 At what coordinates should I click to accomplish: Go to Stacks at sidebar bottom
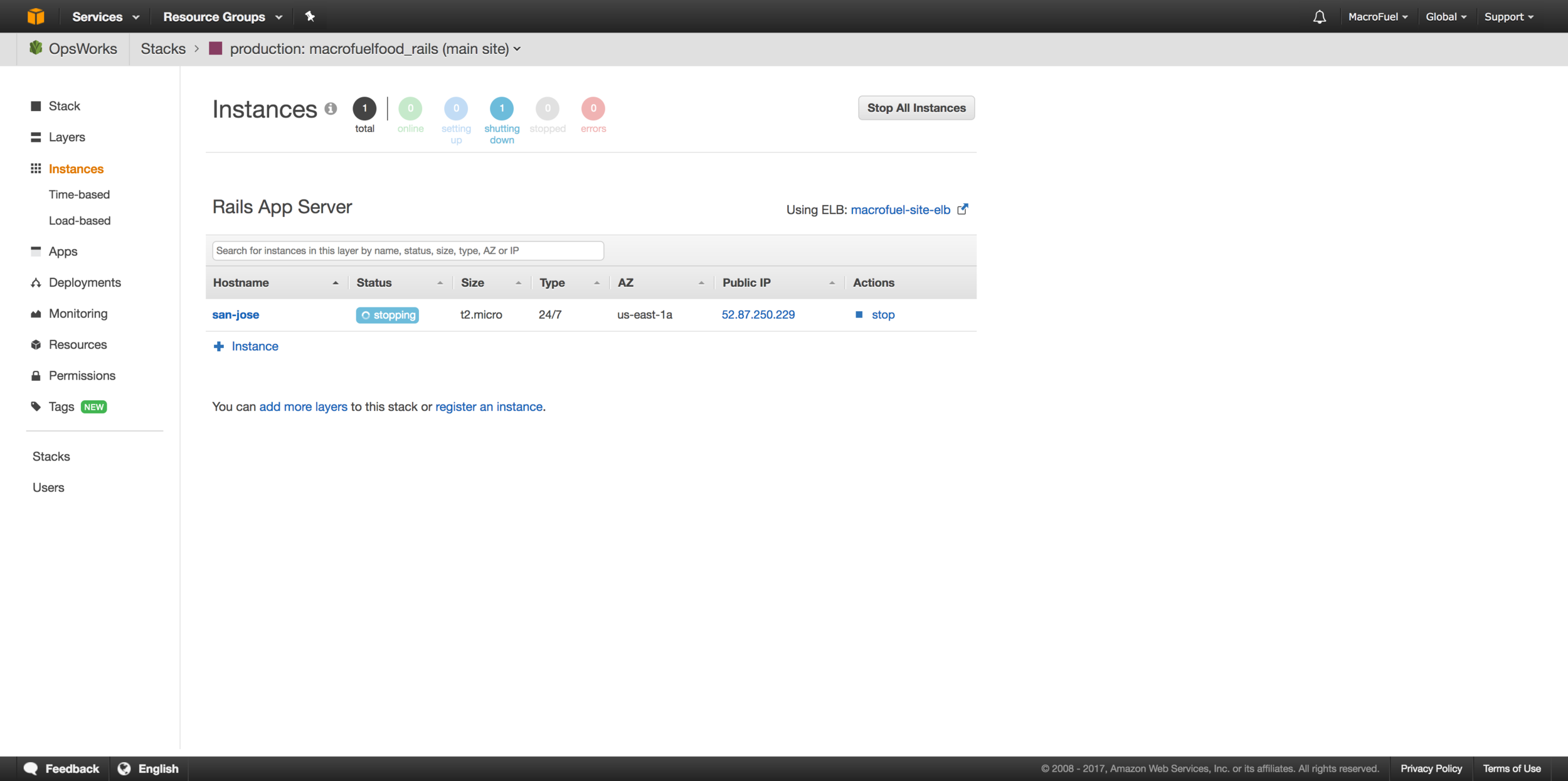tap(51, 457)
